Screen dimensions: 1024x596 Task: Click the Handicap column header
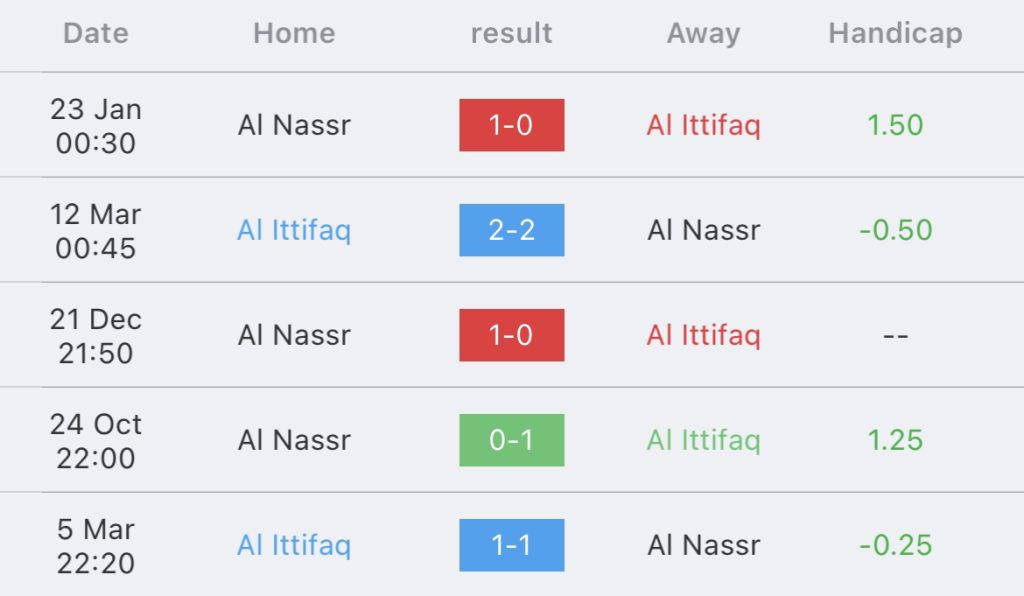tap(895, 34)
